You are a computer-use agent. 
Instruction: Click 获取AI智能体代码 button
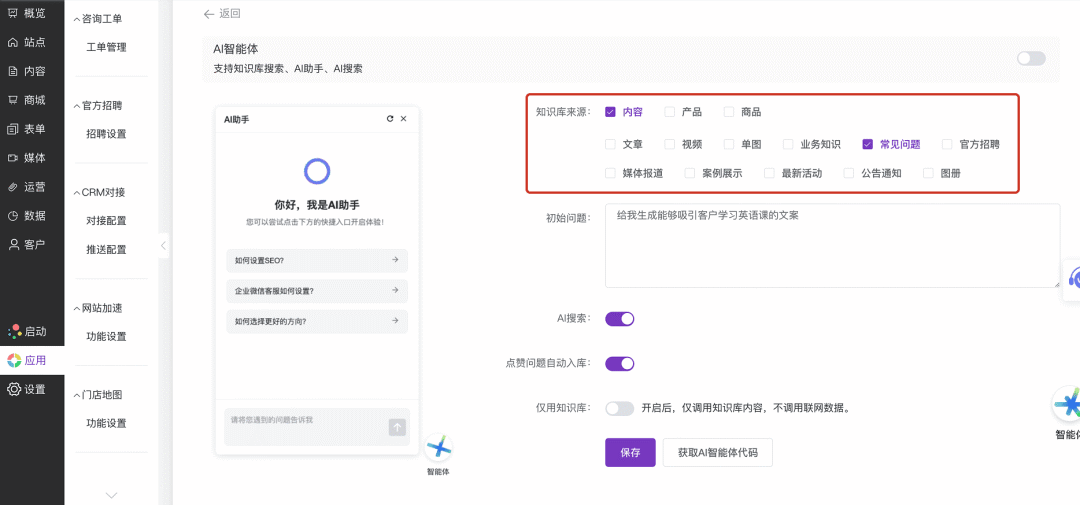click(717, 452)
